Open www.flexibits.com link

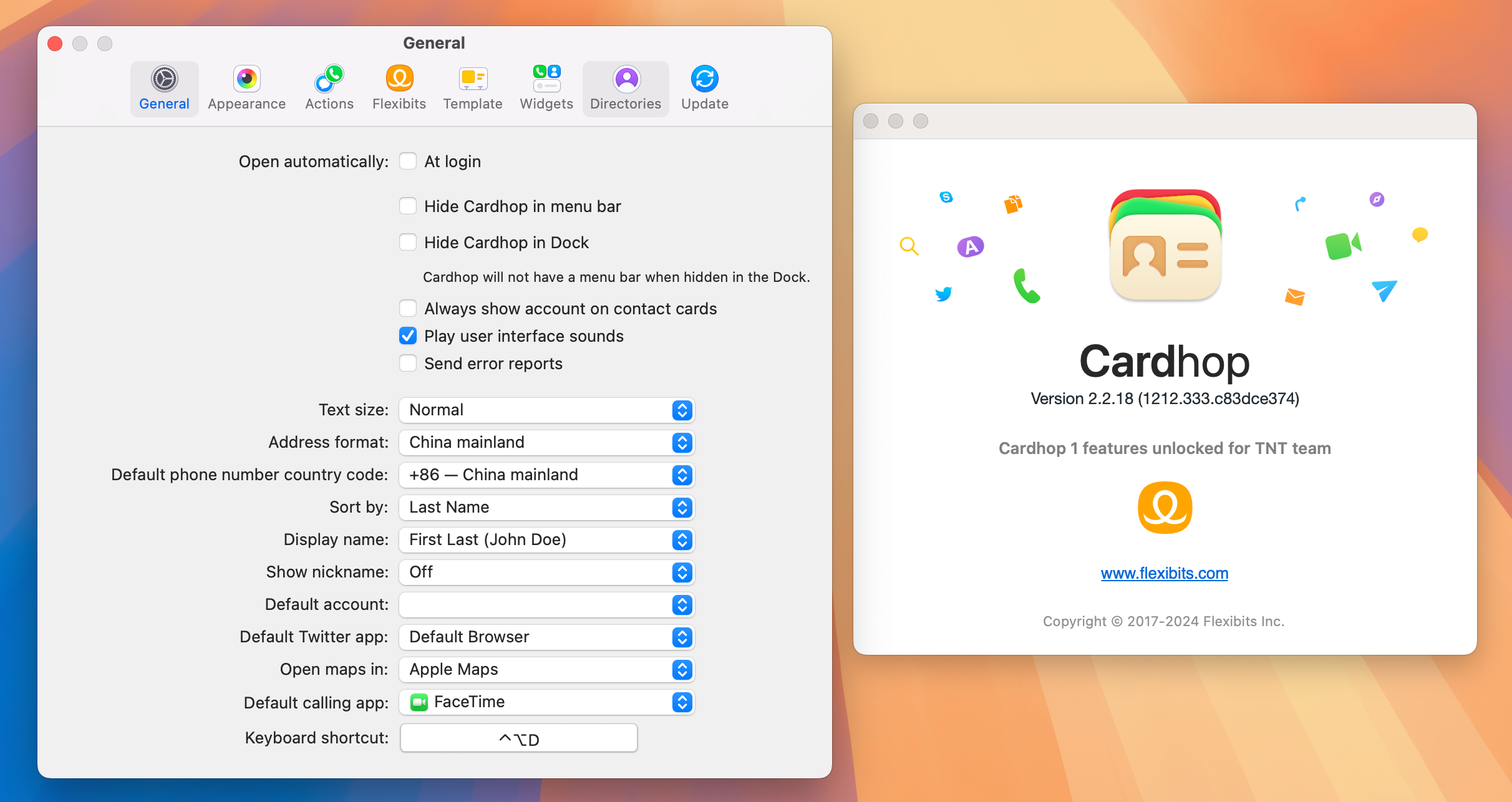click(1164, 573)
